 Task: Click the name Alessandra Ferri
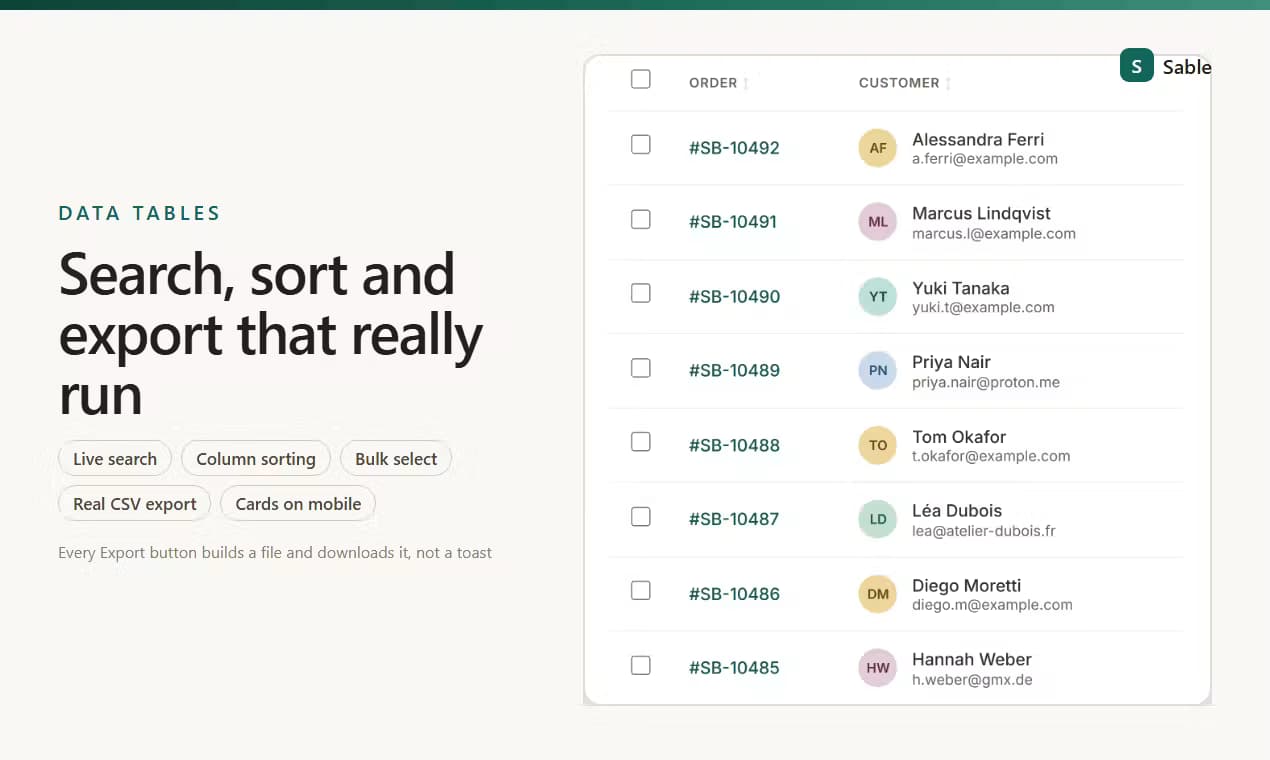978,139
